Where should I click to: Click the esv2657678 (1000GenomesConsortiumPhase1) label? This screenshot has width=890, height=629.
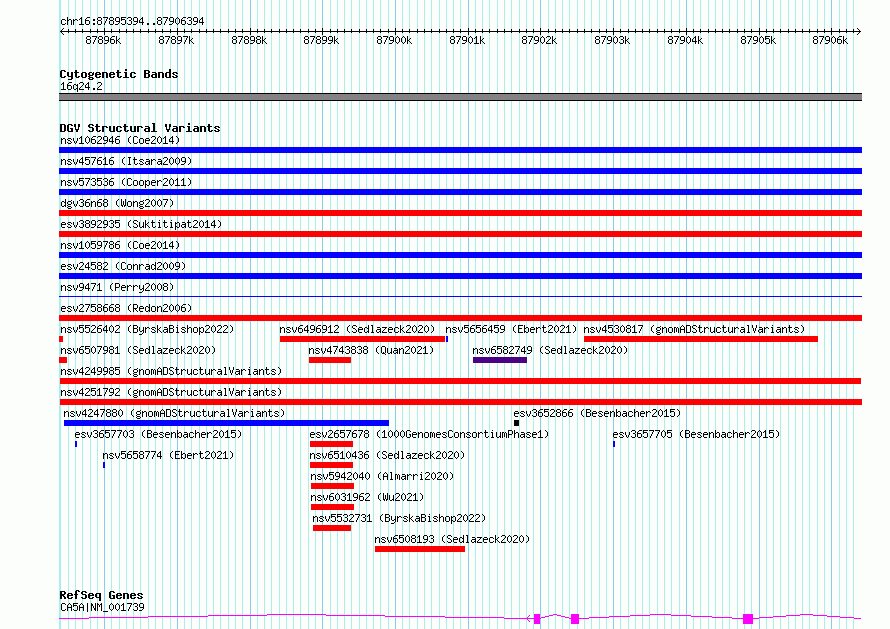click(430, 434)
